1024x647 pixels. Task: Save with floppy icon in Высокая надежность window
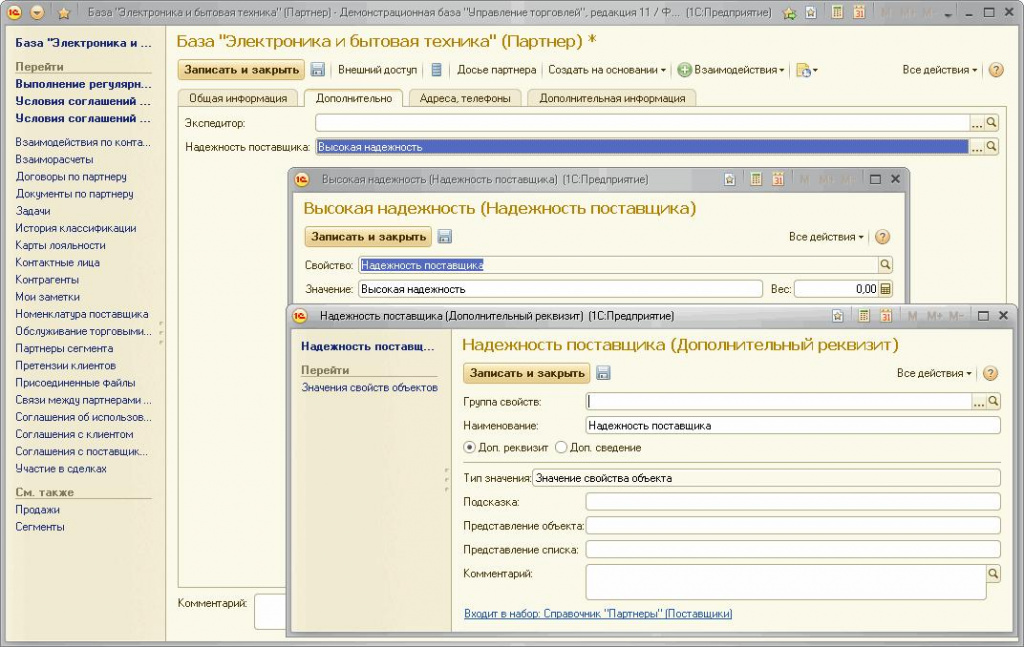click(445, 237)
